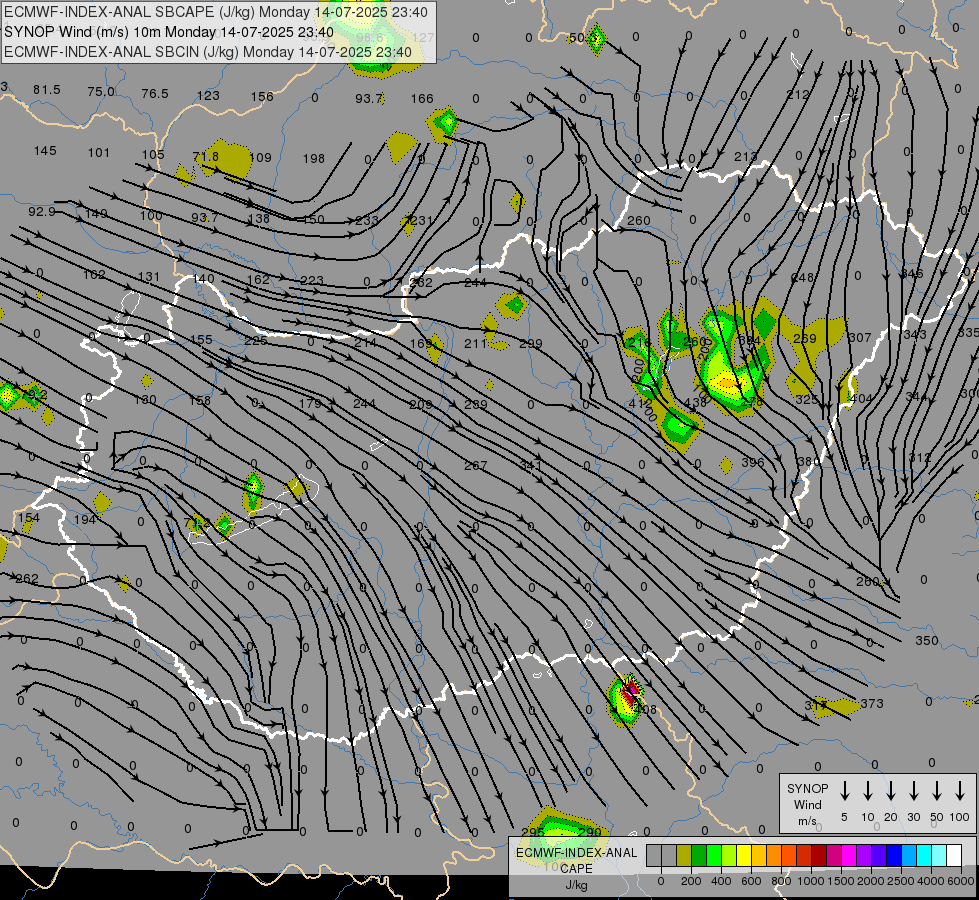Click the map value 198
This screenshot has width=979, height=900.
point(314,159)
